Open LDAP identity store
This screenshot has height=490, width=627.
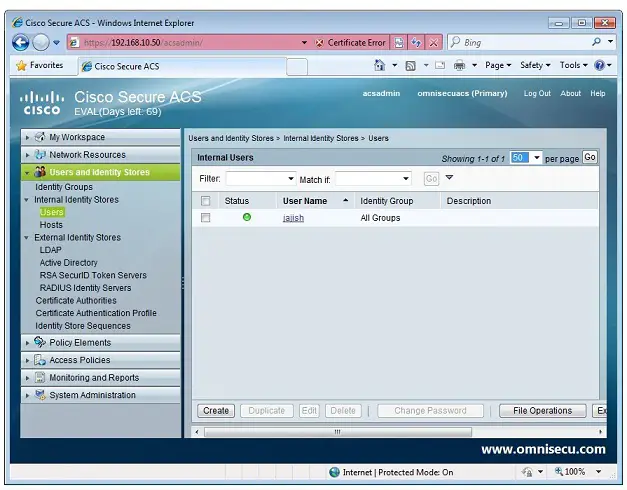pyautogui.click(x=50, y=250)
